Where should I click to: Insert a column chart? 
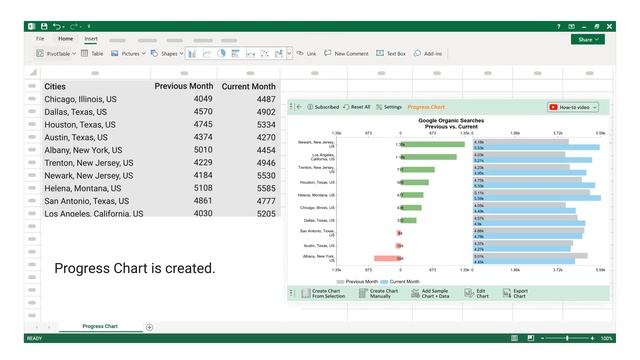point(192,53)
